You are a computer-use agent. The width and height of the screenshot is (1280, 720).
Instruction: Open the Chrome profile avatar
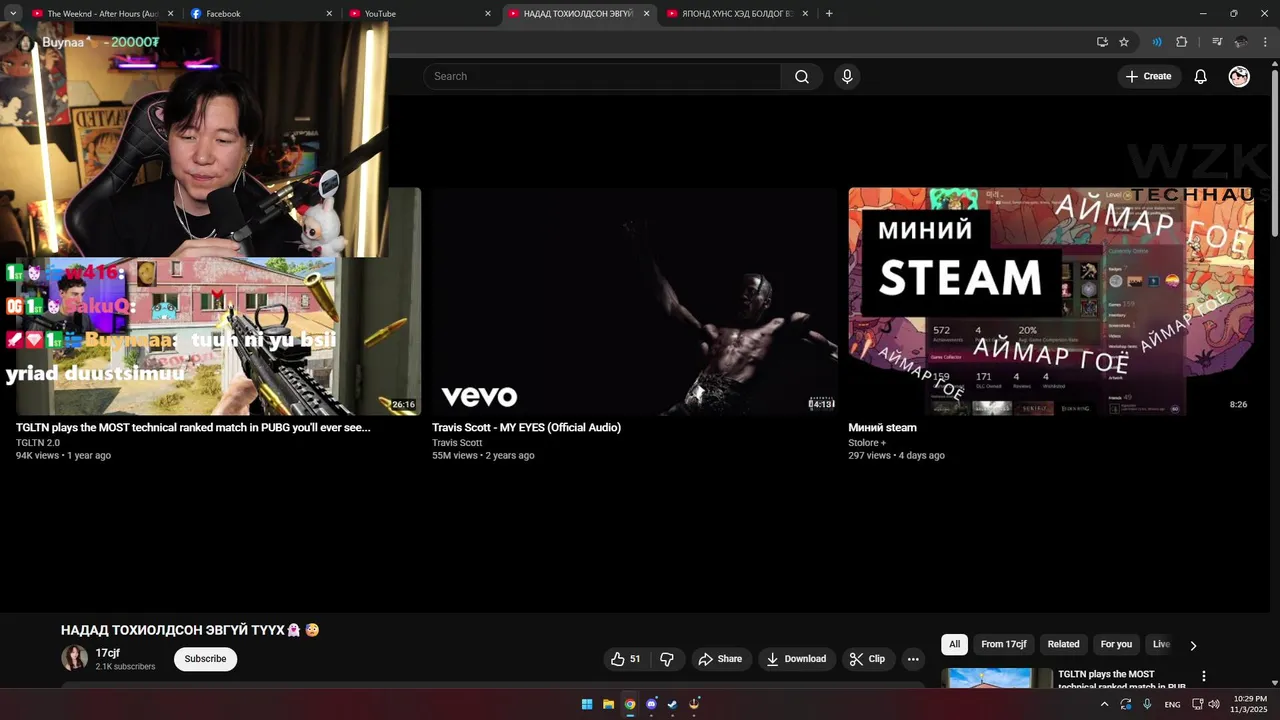tap(1241, 42)
